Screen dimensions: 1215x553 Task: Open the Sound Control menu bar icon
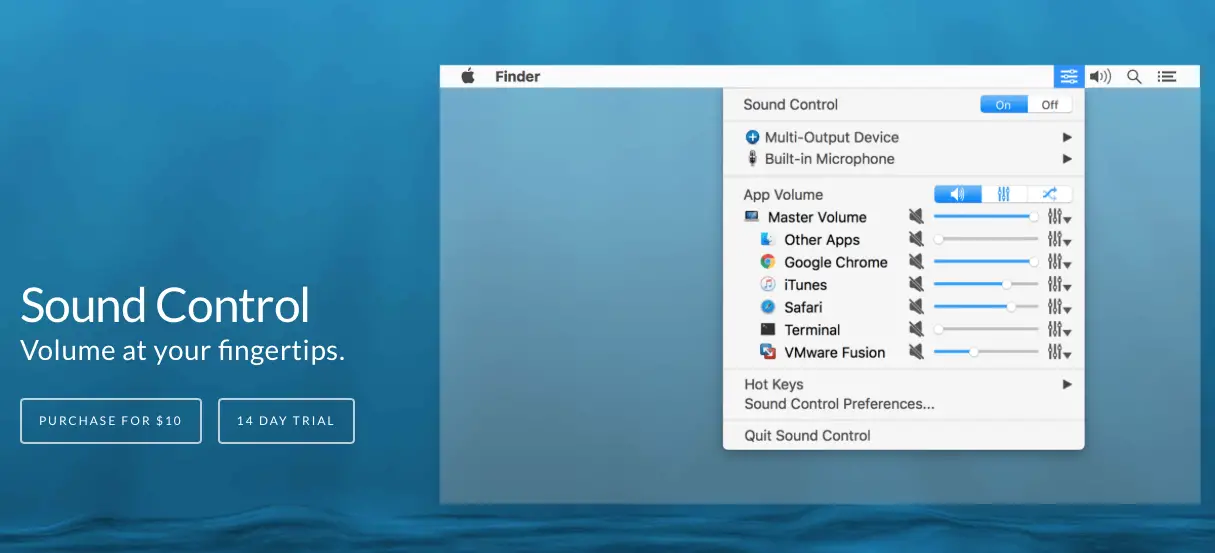pos(1069,76)
